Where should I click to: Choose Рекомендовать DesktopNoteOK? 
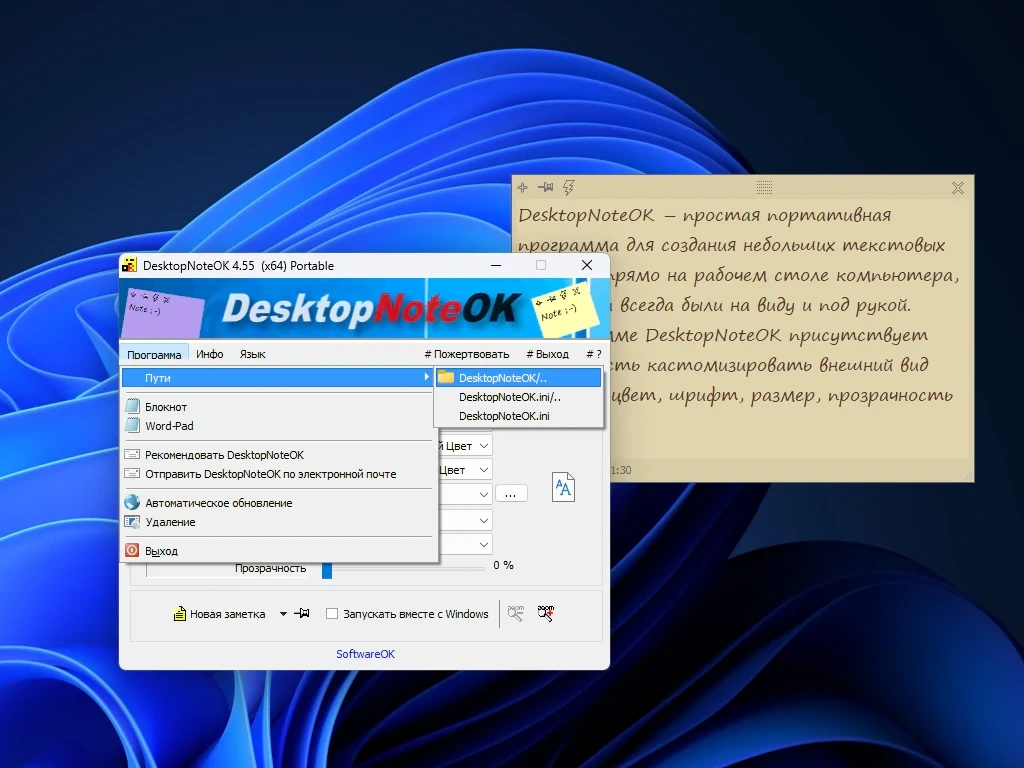click(278, 455)
